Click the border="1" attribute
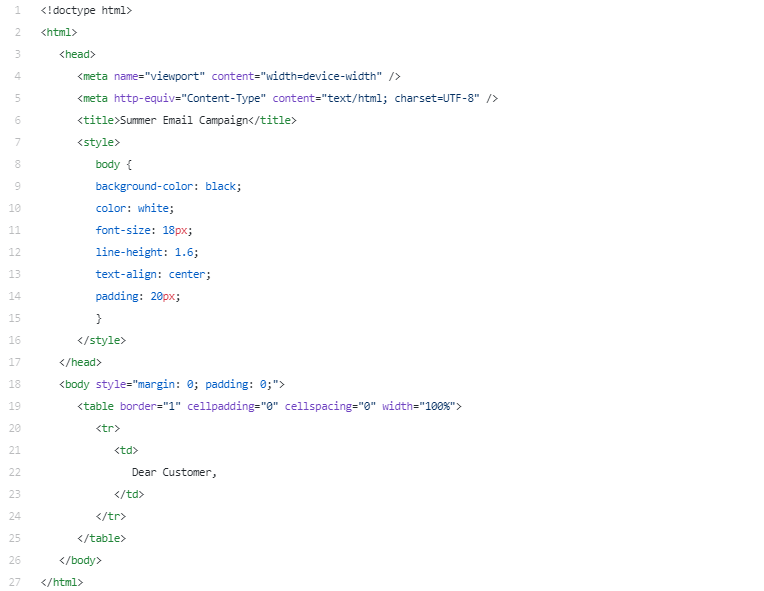This screenshot has width=764, height=591. (x=151, y=406)
